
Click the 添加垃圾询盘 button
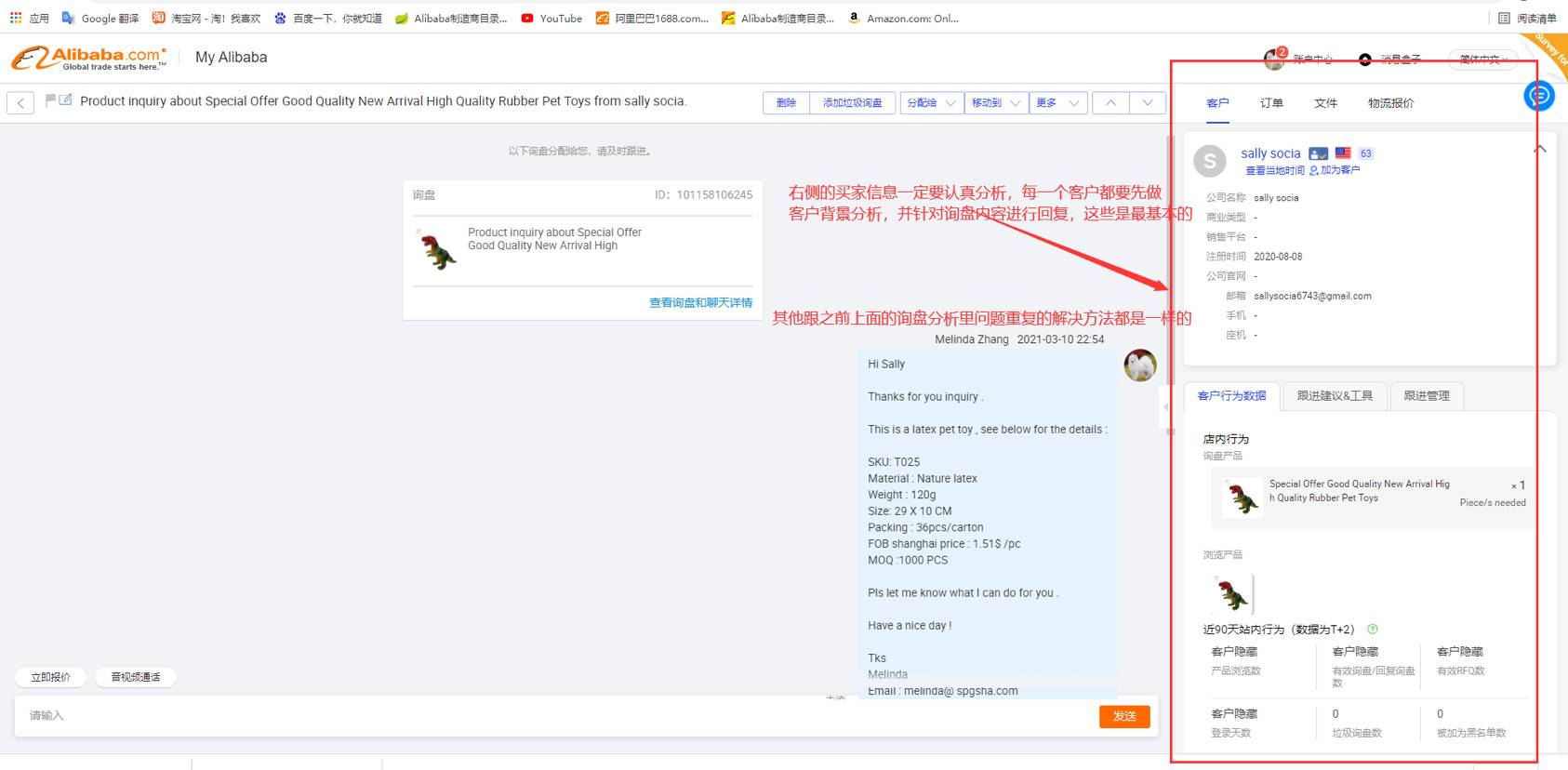coord(852,102)
